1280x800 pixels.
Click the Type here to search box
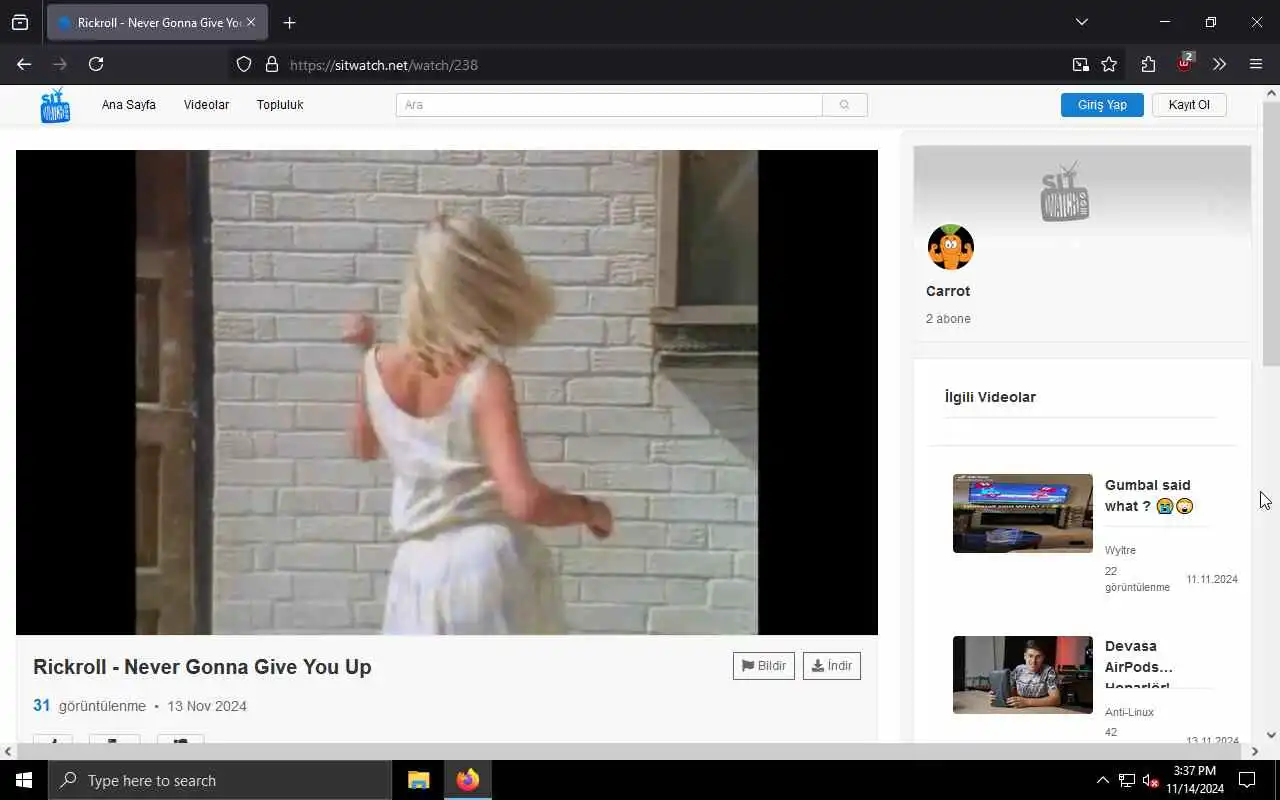(220, 780)
